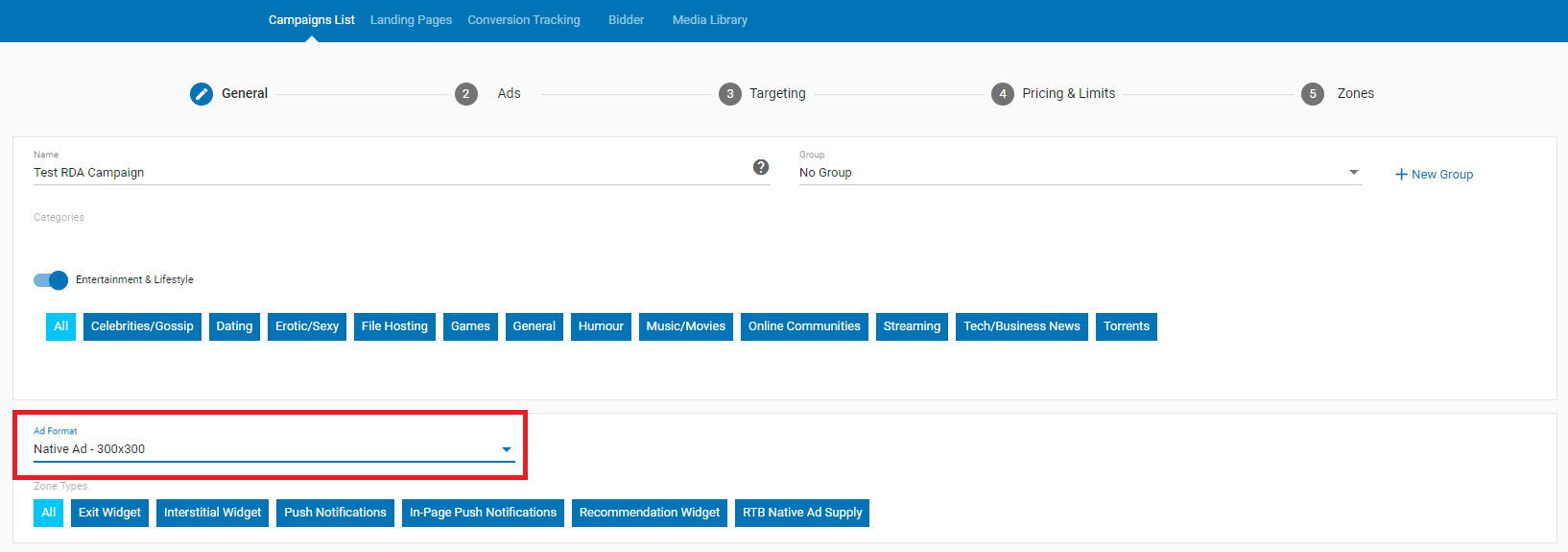Jump to step 3 Targeting circle

(x=730, y=93)
